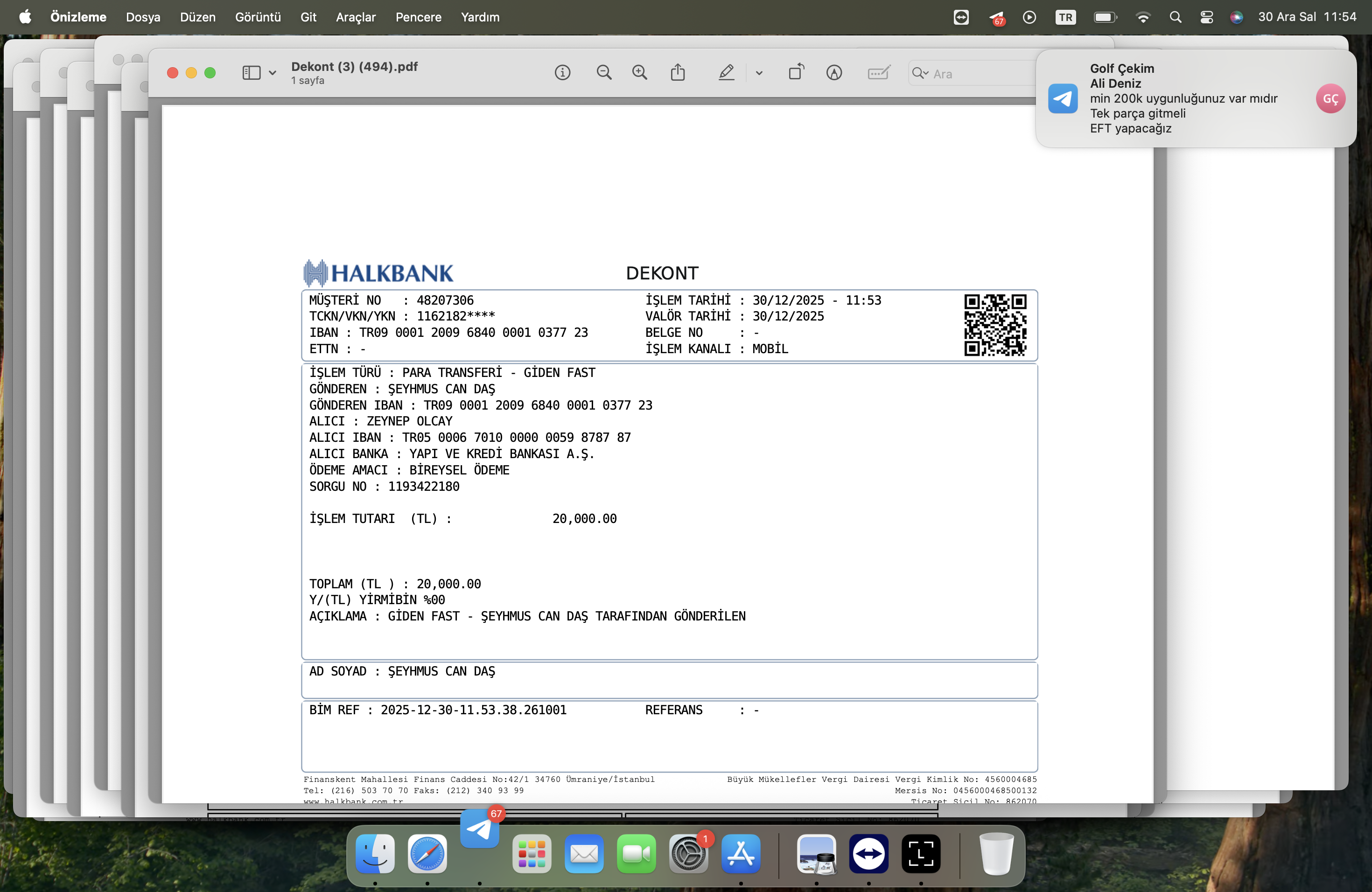Select the MÜŞTERİ NO value 48207306
The width and height of the screenshot is (1372, 892).
point(445,300)
